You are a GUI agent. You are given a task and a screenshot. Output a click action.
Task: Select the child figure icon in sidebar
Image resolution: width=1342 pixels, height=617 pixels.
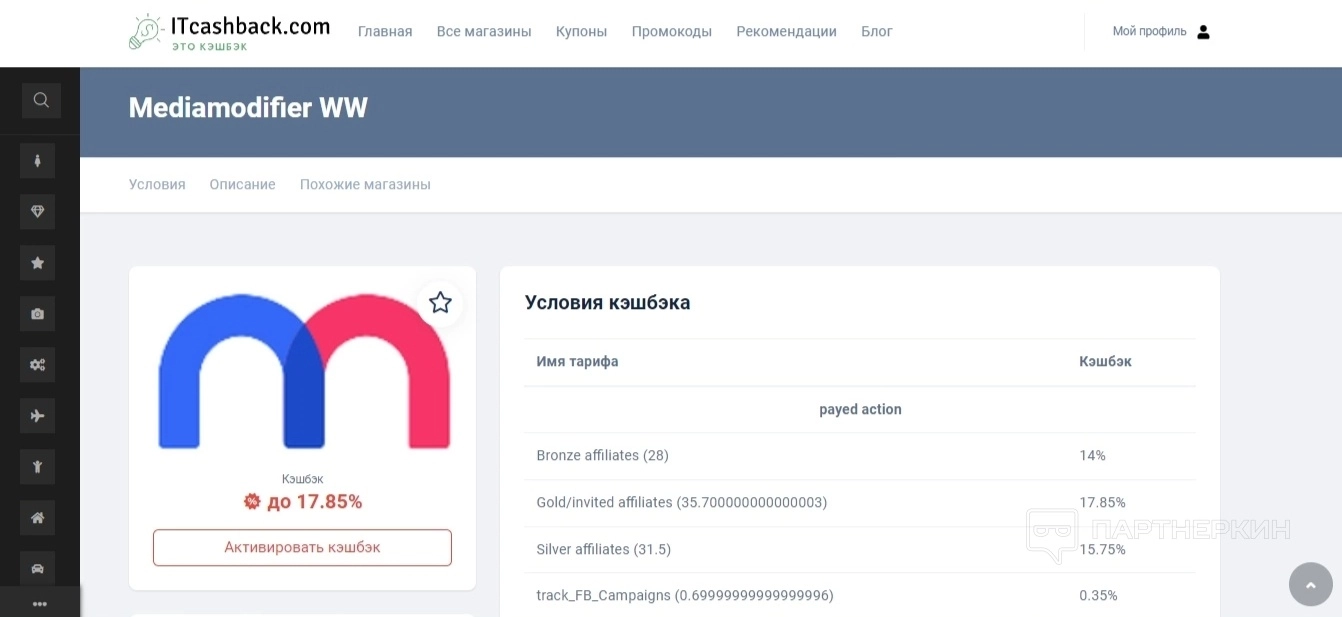tap(38, 466)
